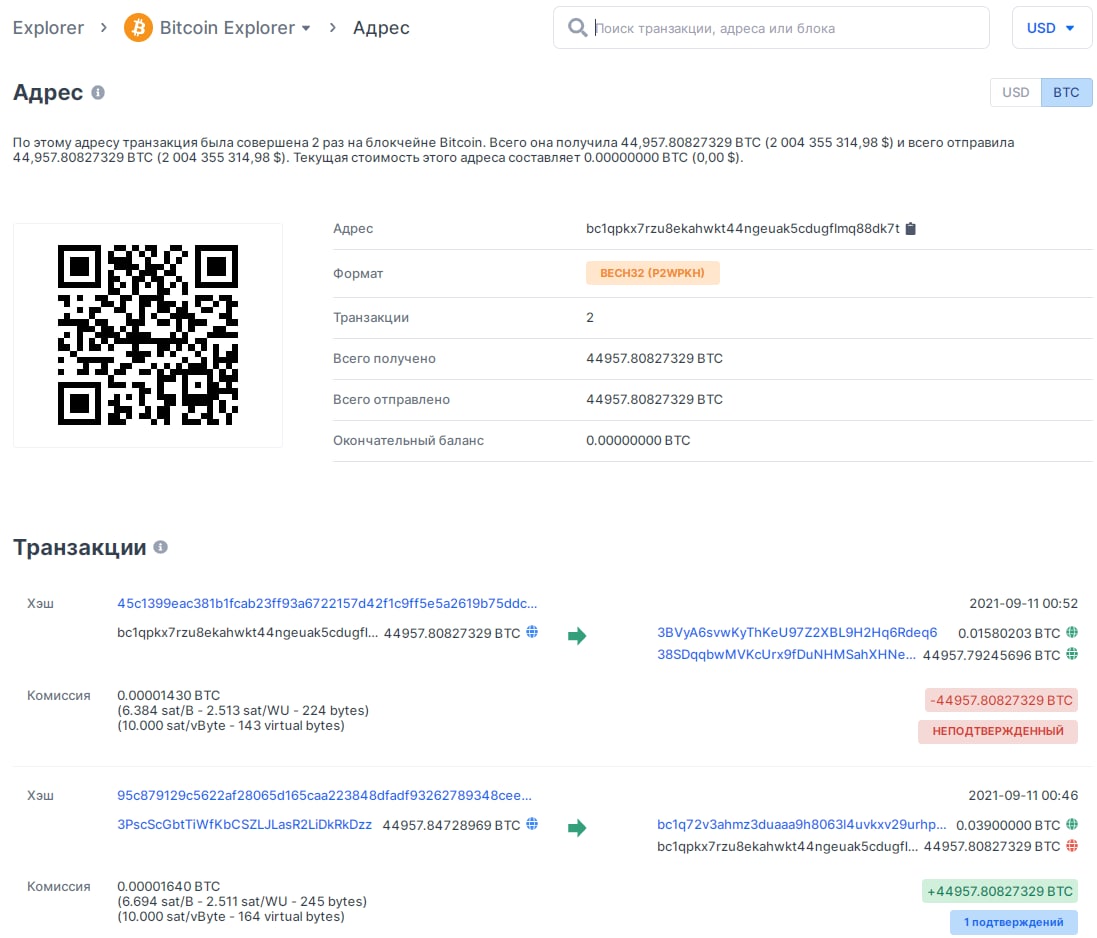Click blue globe icon beside 44957.80827329 BTC input
The height and width of the screenshot is (938, 1097).
[532, 632]
